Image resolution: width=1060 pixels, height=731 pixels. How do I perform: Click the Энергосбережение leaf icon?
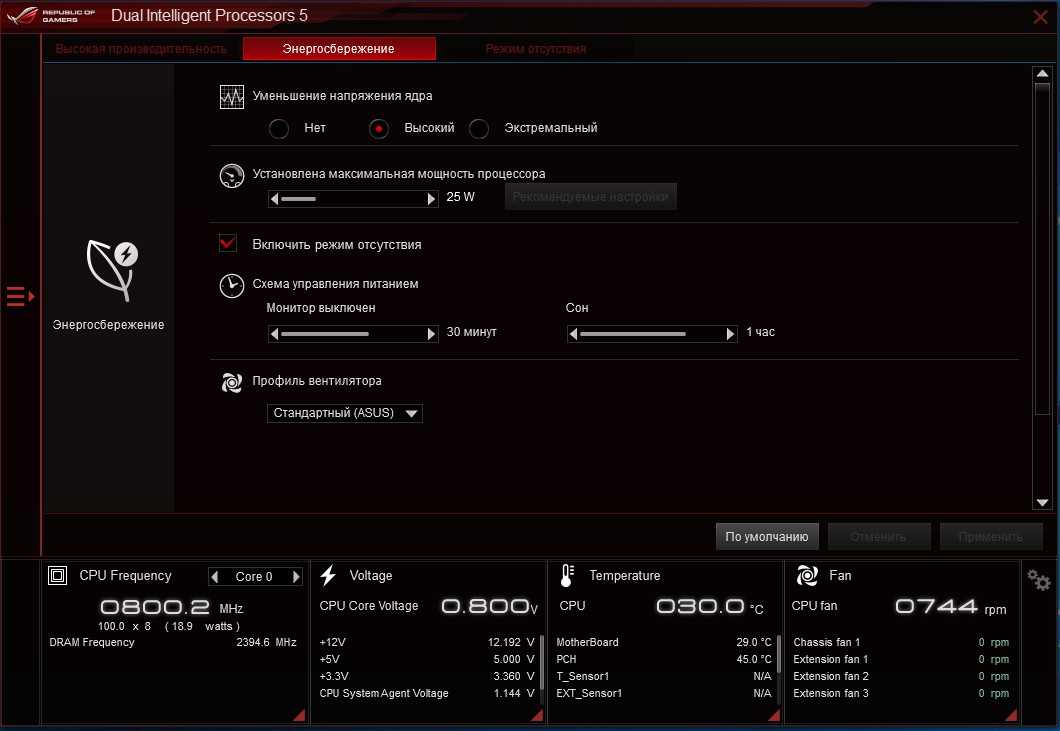pos(109,269)
